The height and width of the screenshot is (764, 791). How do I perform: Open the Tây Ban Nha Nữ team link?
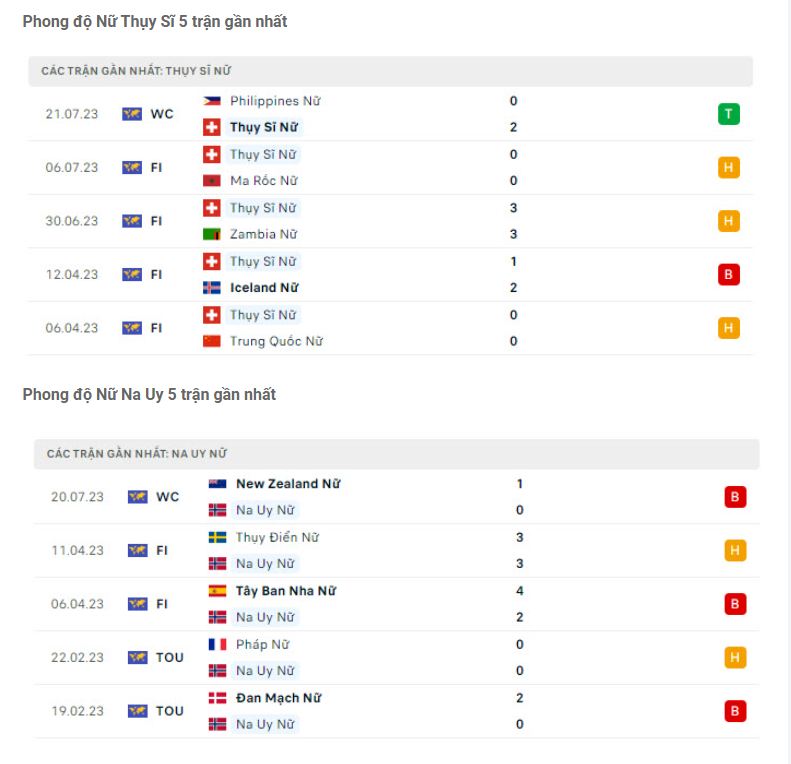286,591
